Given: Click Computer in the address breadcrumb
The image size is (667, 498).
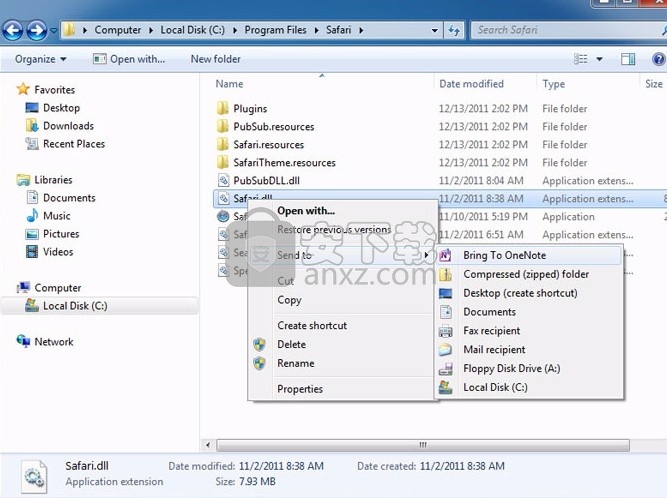Looking at the screenshot, I should point(118,30).
